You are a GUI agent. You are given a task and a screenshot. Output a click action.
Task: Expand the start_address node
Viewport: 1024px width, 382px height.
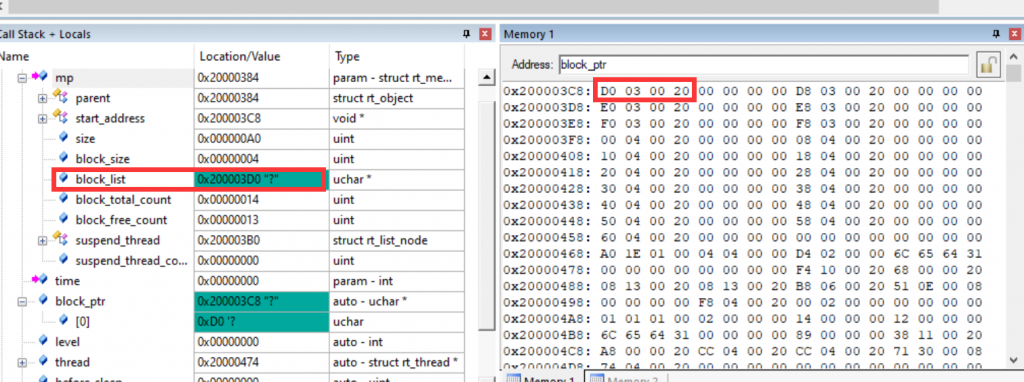(42, 118)
